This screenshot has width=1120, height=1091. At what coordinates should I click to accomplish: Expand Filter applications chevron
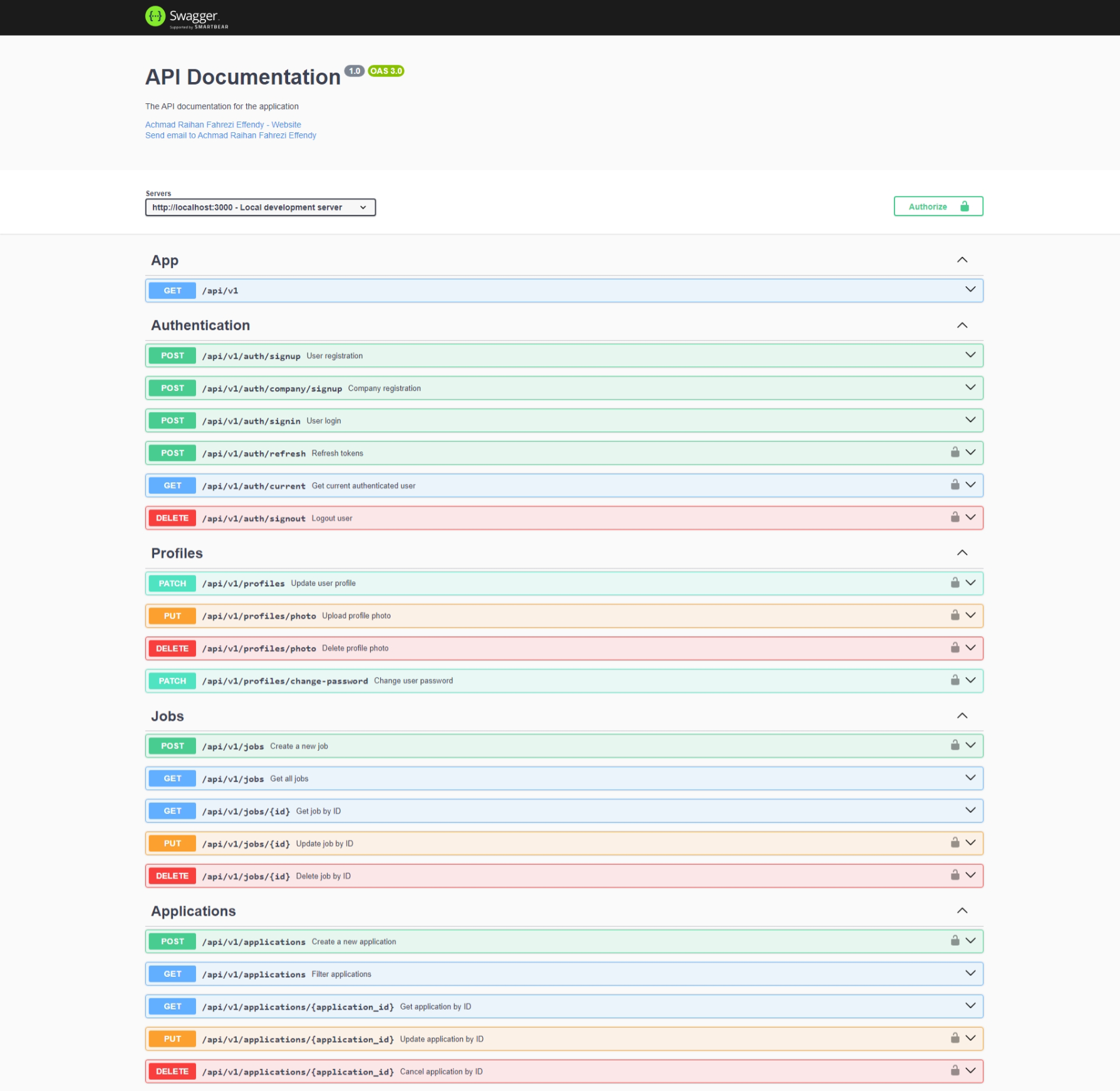(x=970, y=973)
